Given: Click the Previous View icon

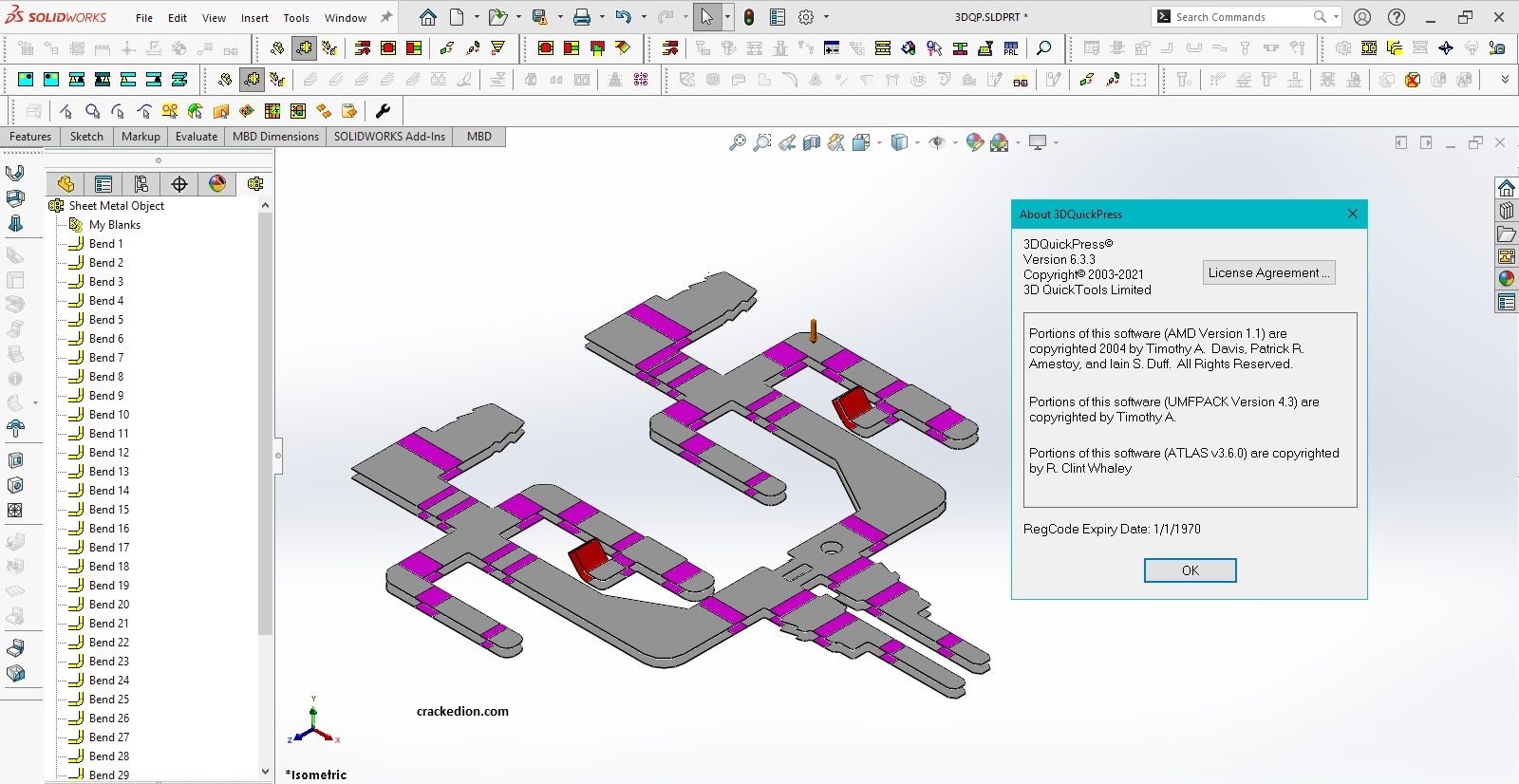Looking at the screenshot, I should tap(787, 142).
